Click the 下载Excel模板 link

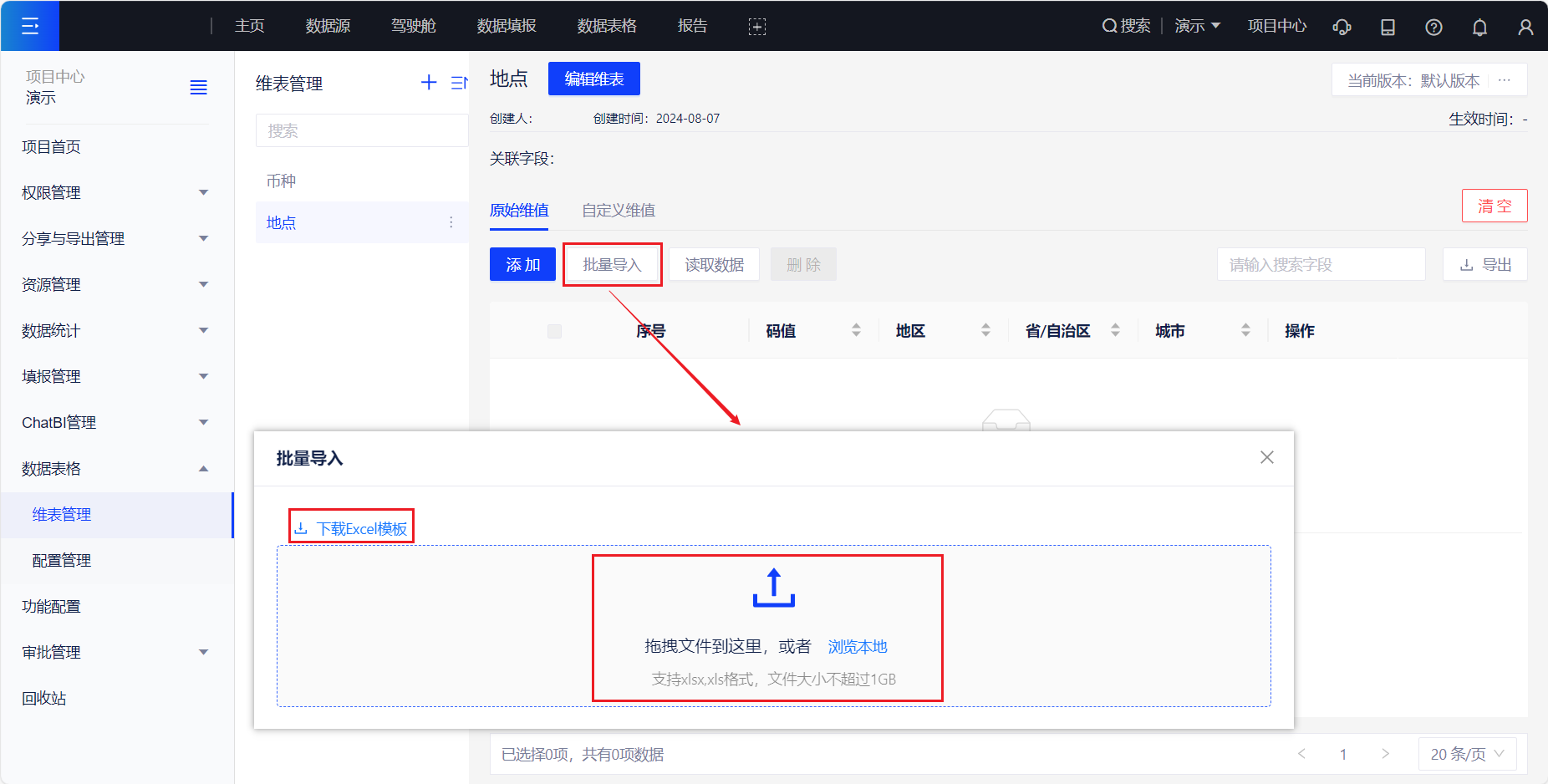point(352,528)
